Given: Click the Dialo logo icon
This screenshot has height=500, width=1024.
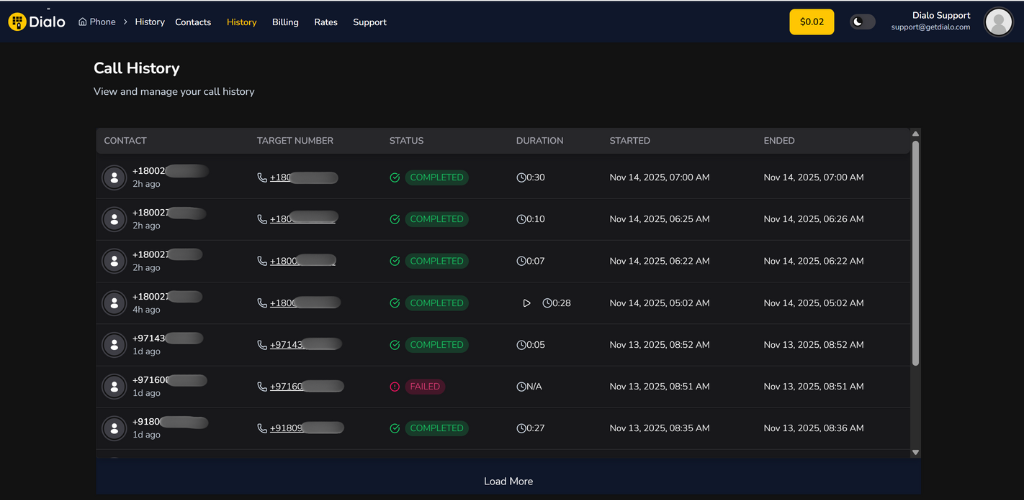Looking at the screenshot, I should pyautogui.click(x=16, y=22).
